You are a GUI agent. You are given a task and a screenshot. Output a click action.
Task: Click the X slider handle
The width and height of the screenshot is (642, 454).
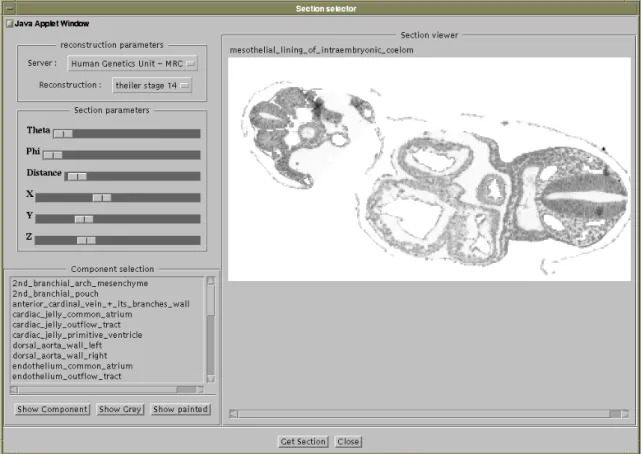click(x=102, y=198)
